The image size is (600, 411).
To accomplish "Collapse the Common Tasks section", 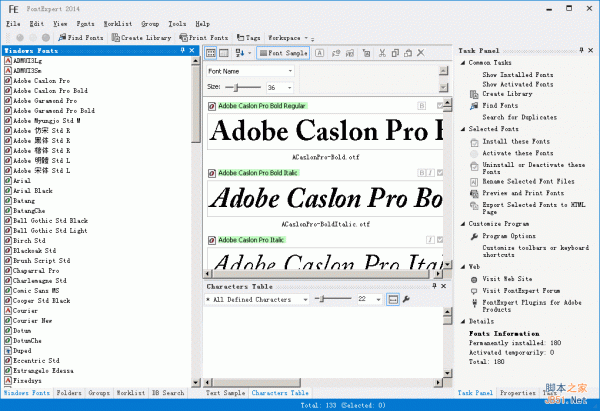I will [x=463, y=62].
